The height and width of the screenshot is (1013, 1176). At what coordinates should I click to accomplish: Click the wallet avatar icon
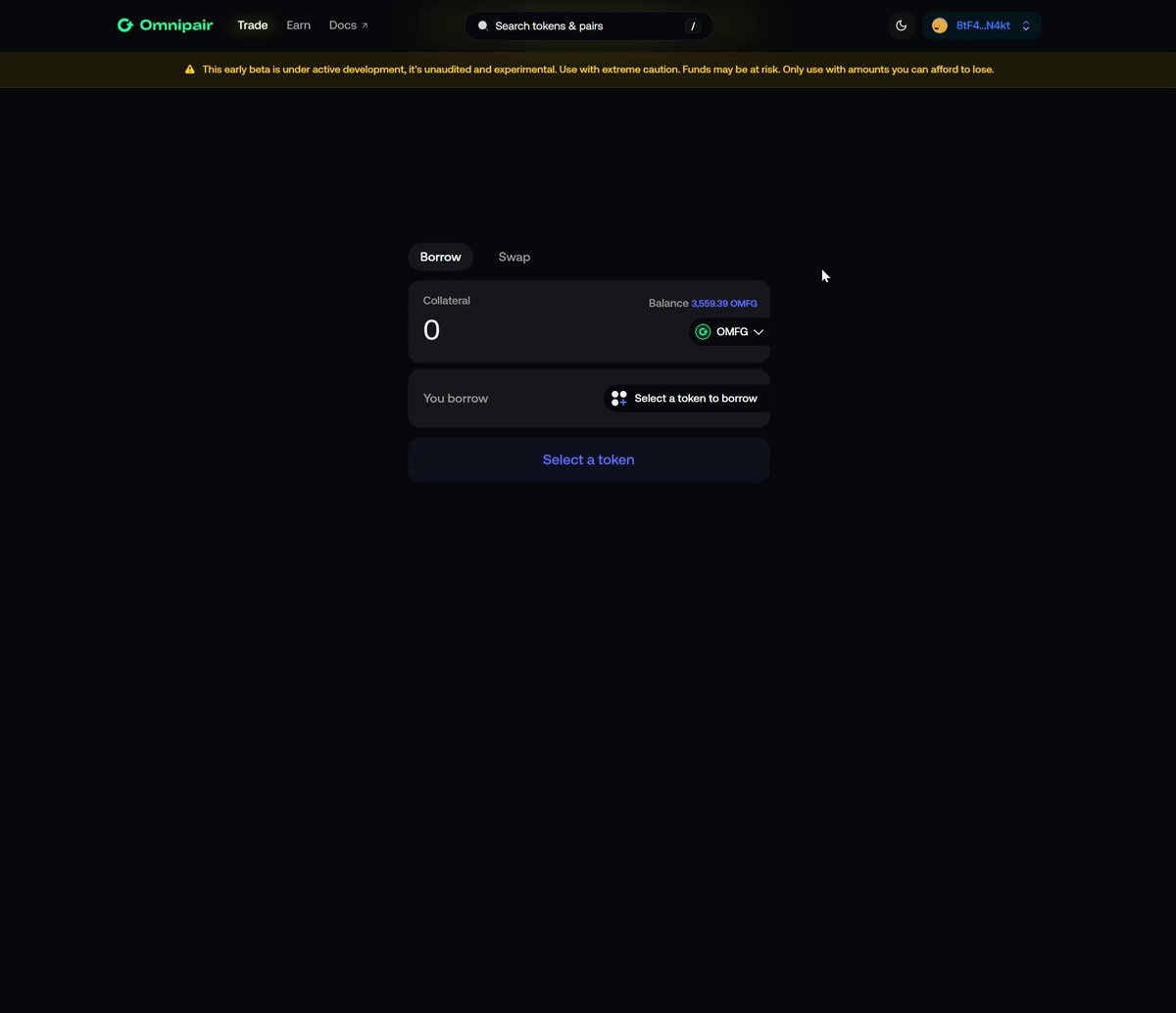pyautogui.click(x=940, y=25)
